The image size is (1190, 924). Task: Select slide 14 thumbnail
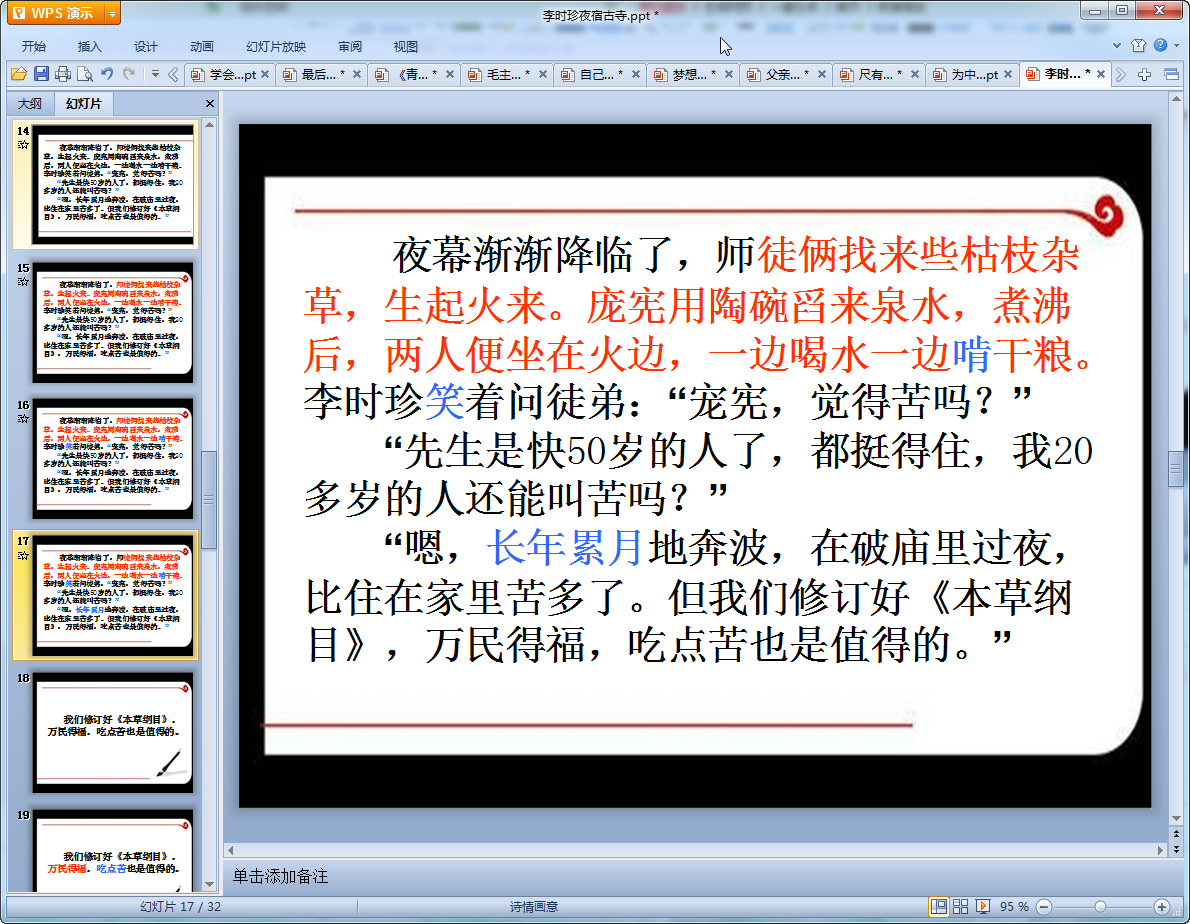(112, 184)
